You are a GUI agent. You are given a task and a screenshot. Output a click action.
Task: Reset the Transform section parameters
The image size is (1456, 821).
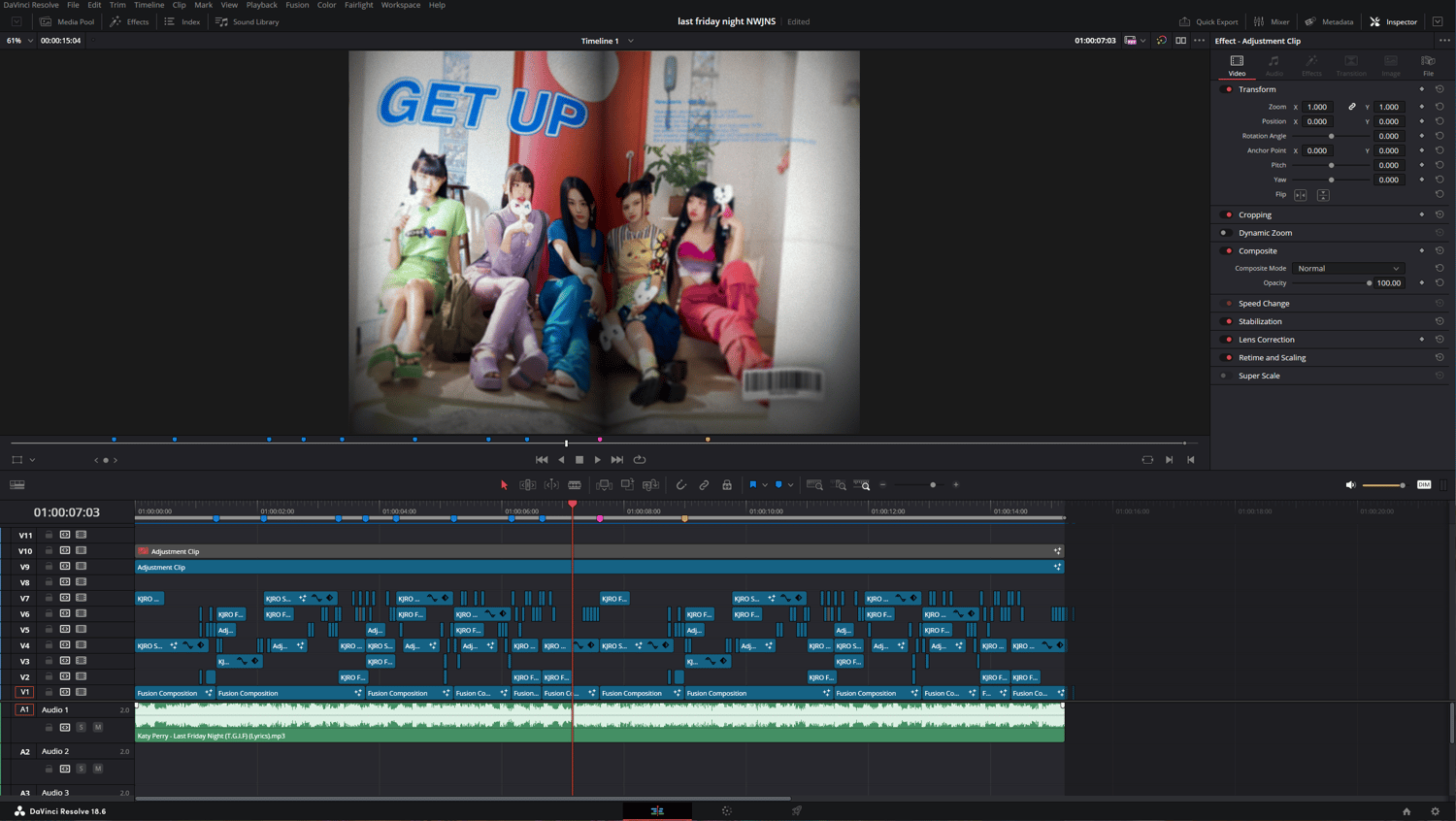click(1439, 89)
